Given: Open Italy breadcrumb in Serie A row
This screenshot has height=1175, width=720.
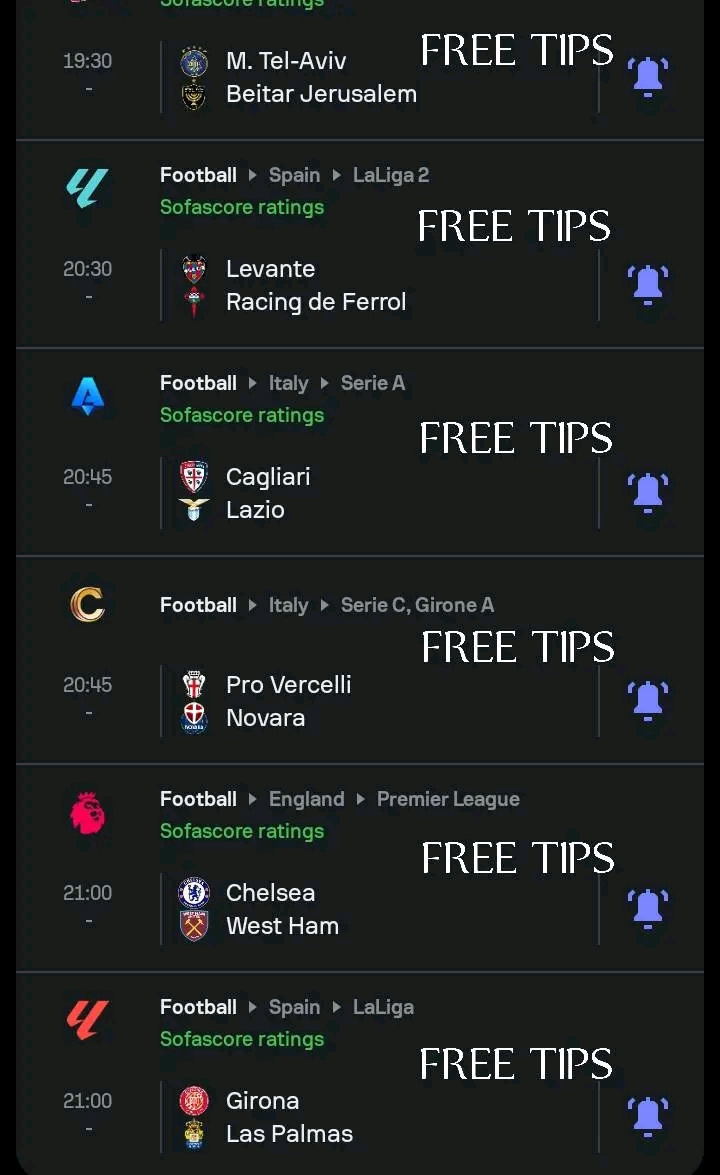Looking at the screenshot, I should [288, 383].
